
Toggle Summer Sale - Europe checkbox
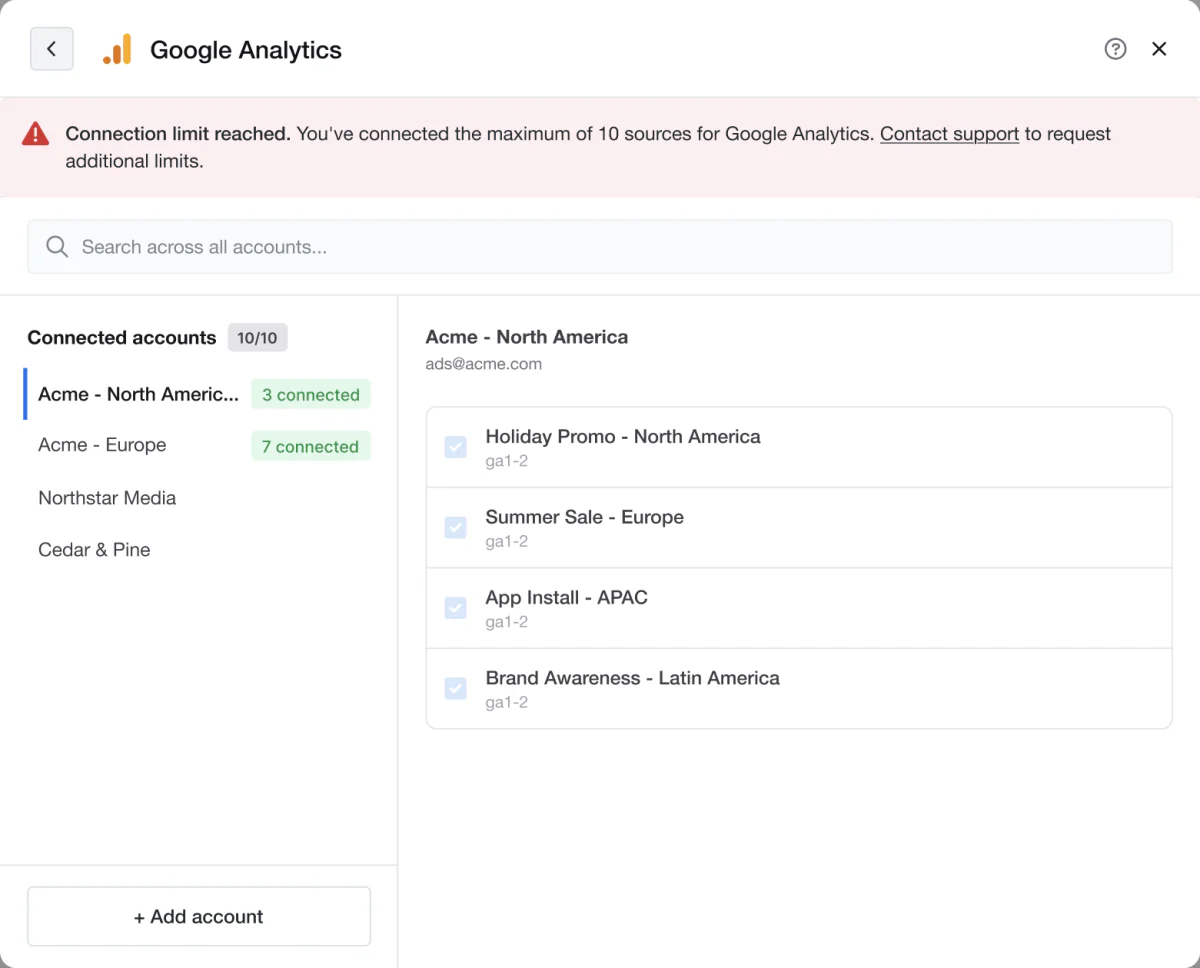click(x=455, y=527)
